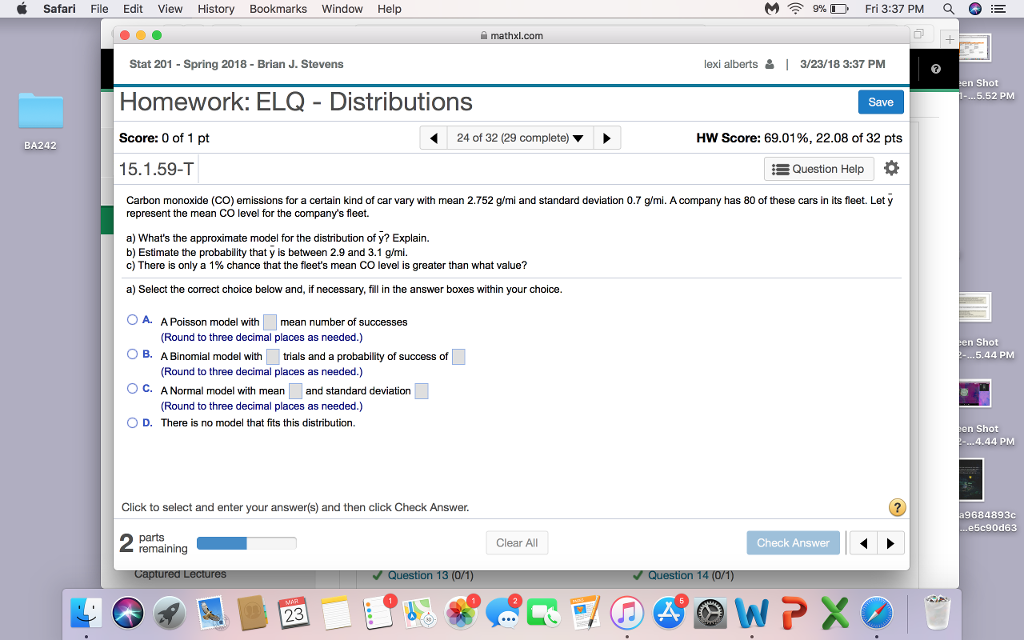
Task: Go back one exercise with the left arrow
Action: tap(433, 136)
